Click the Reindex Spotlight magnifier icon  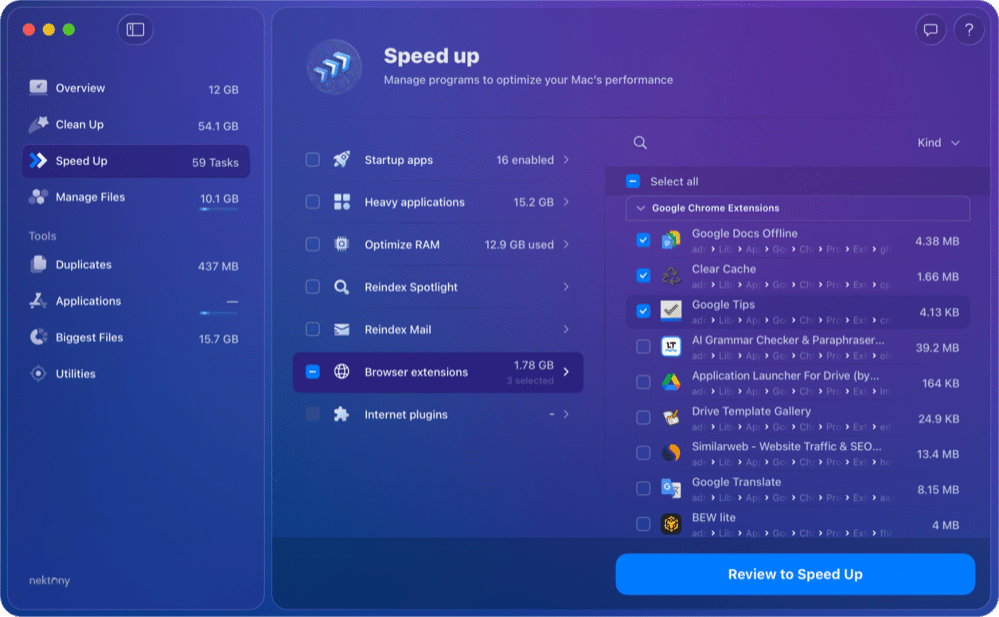point(341,287)
